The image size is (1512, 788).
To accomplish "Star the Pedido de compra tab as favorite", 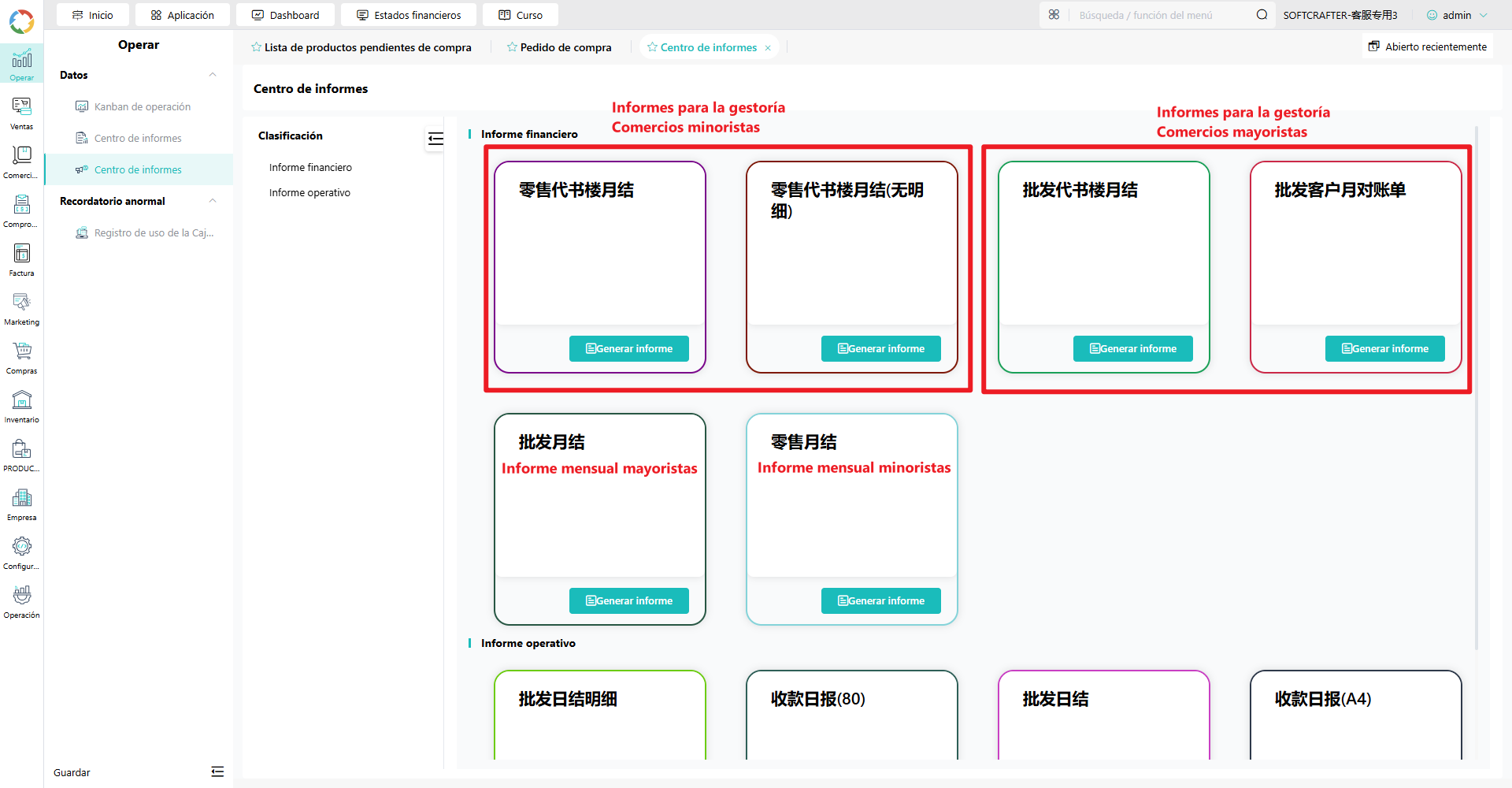I will tap(512, 47).
